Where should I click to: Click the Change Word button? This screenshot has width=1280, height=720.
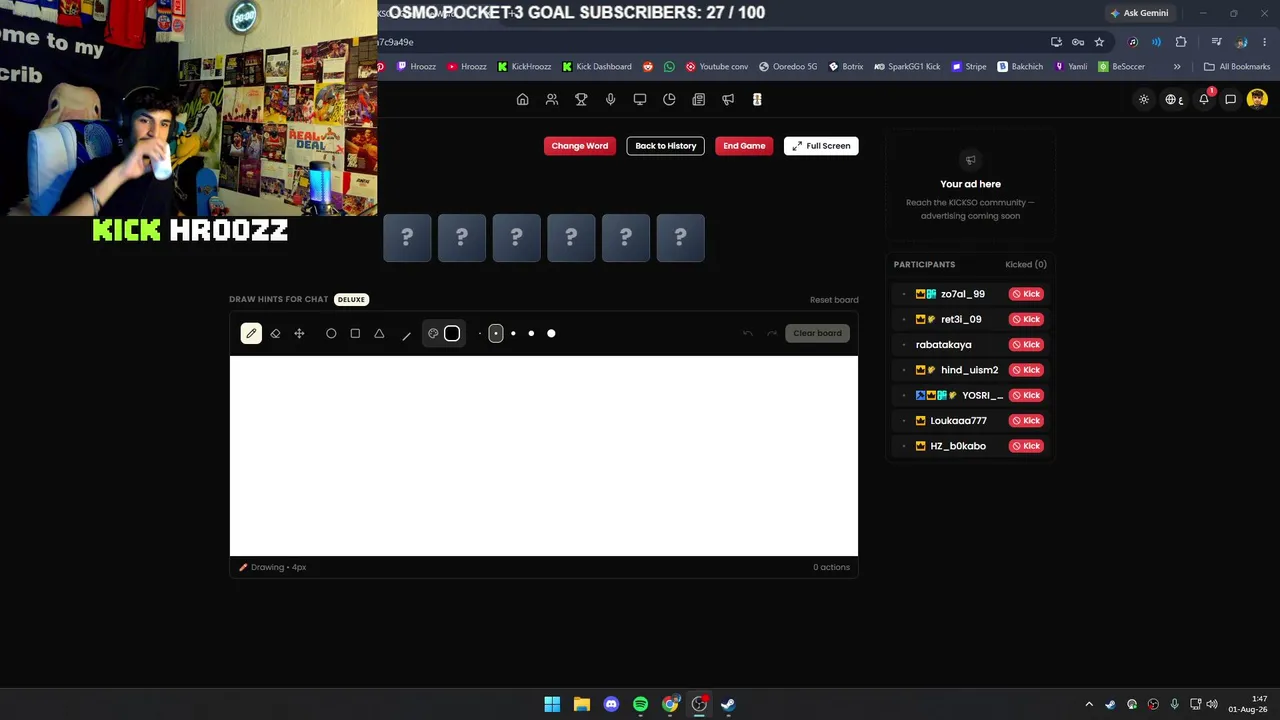(579, 146)
